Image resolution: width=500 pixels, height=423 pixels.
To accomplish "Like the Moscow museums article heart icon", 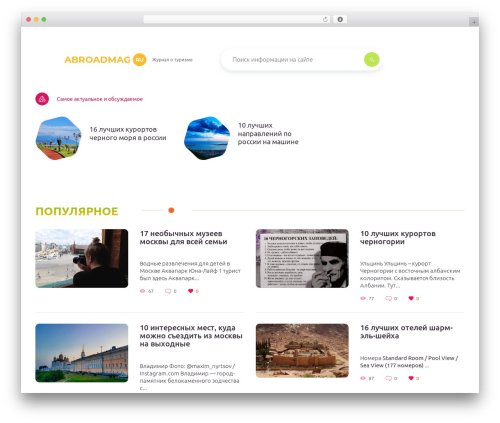I will click(x=190, y=291).
